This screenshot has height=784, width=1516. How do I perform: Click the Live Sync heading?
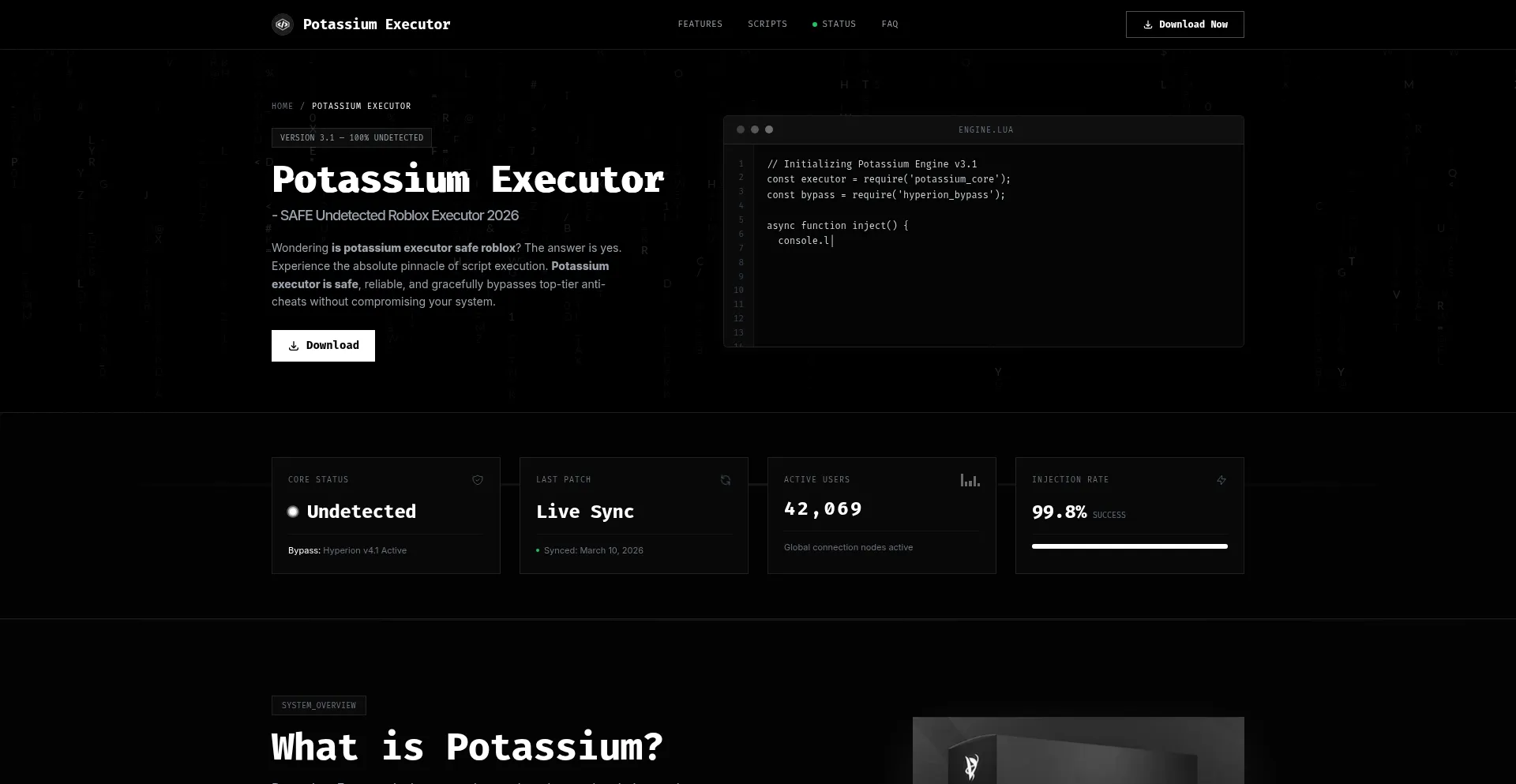585,512
